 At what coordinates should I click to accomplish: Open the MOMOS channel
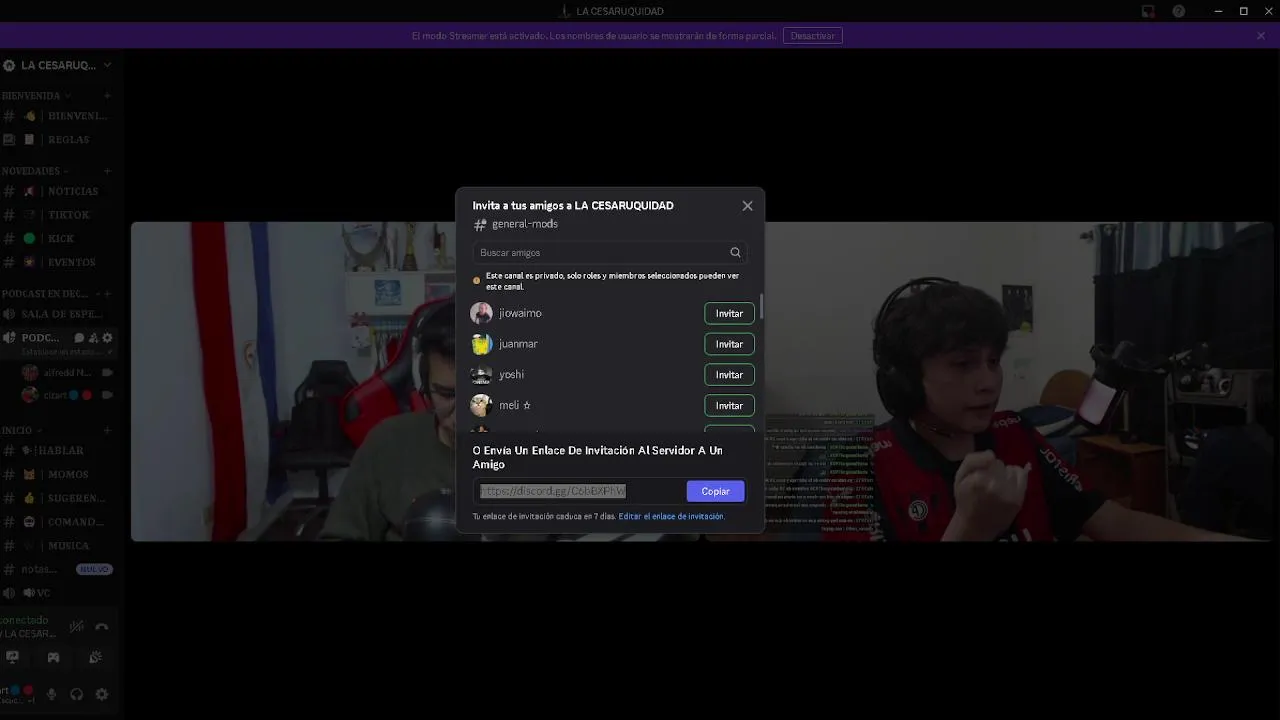[x=60, y=475]
